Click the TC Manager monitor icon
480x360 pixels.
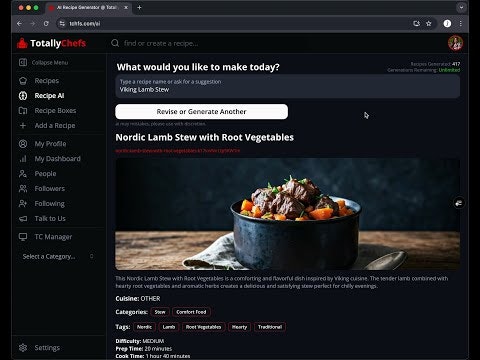coord(23,237)
